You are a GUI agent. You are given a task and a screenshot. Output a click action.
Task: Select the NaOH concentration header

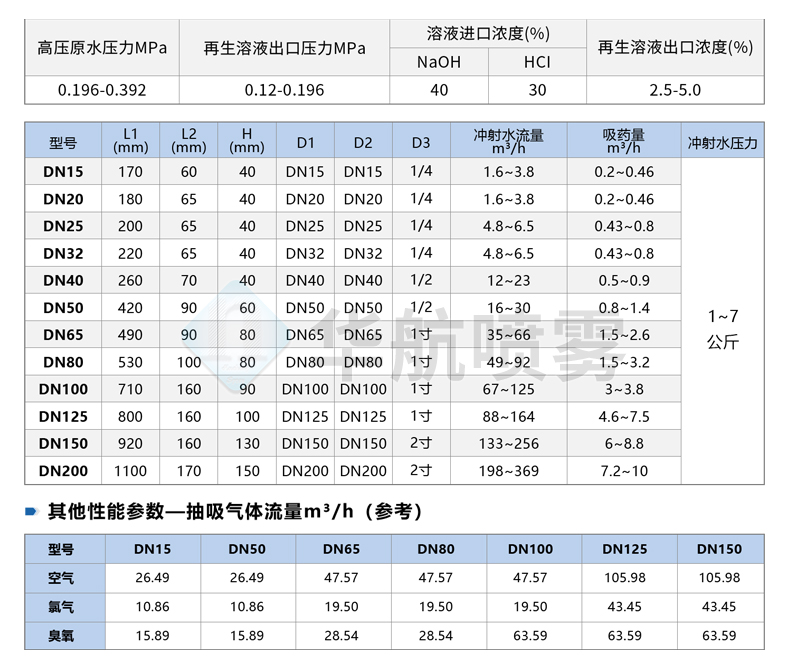pyautogui.click(x=439, y=62)
